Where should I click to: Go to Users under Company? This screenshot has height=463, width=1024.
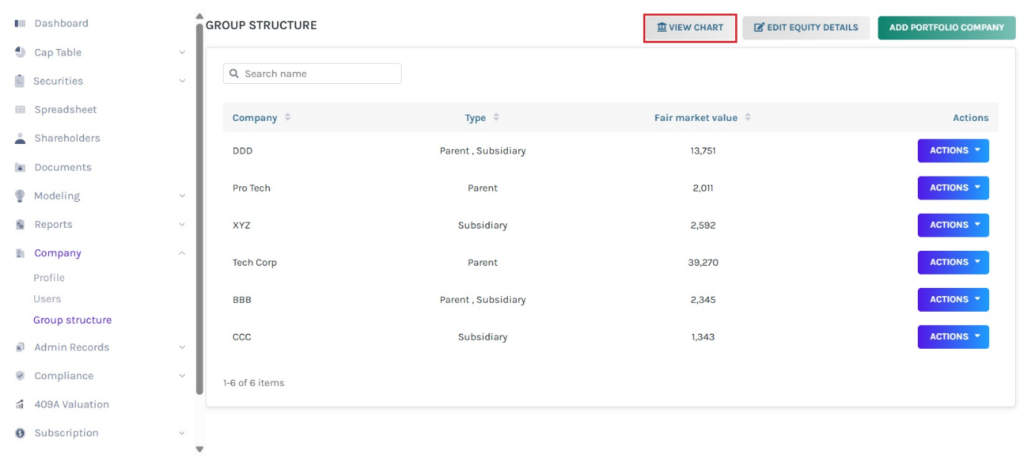[47, 299]
